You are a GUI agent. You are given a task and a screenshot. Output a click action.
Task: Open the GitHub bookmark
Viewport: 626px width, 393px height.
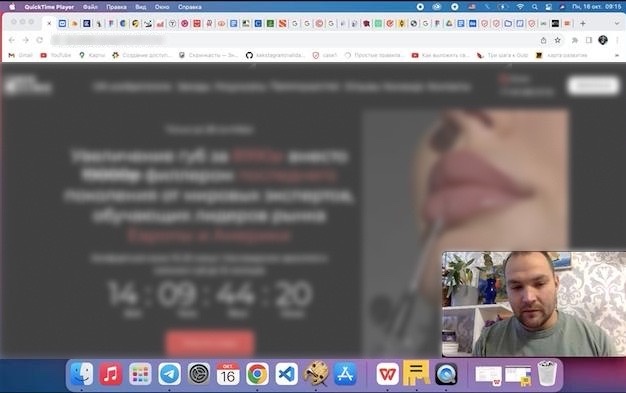[275, 55]
